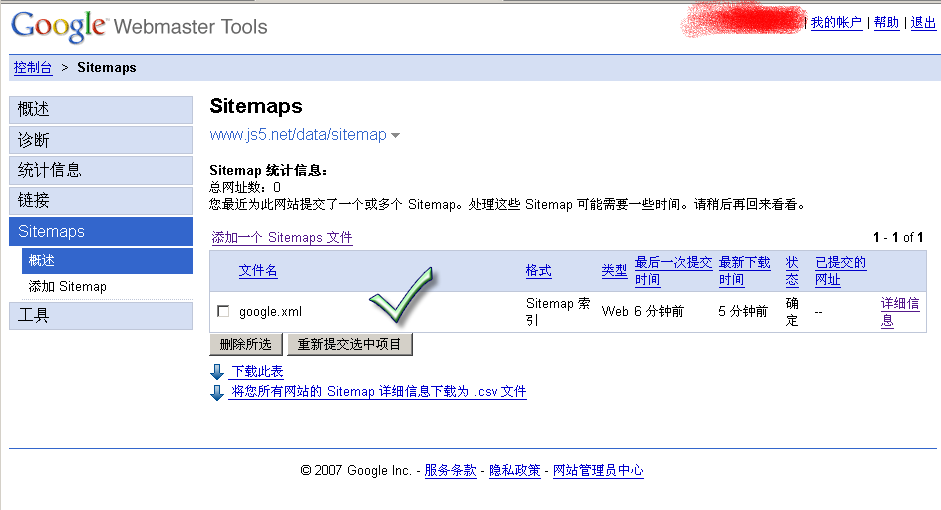The width and height of the screenshot is (941, 510).
Task: Go to 控制台 breadcrumb link
Action: [33, 68]
